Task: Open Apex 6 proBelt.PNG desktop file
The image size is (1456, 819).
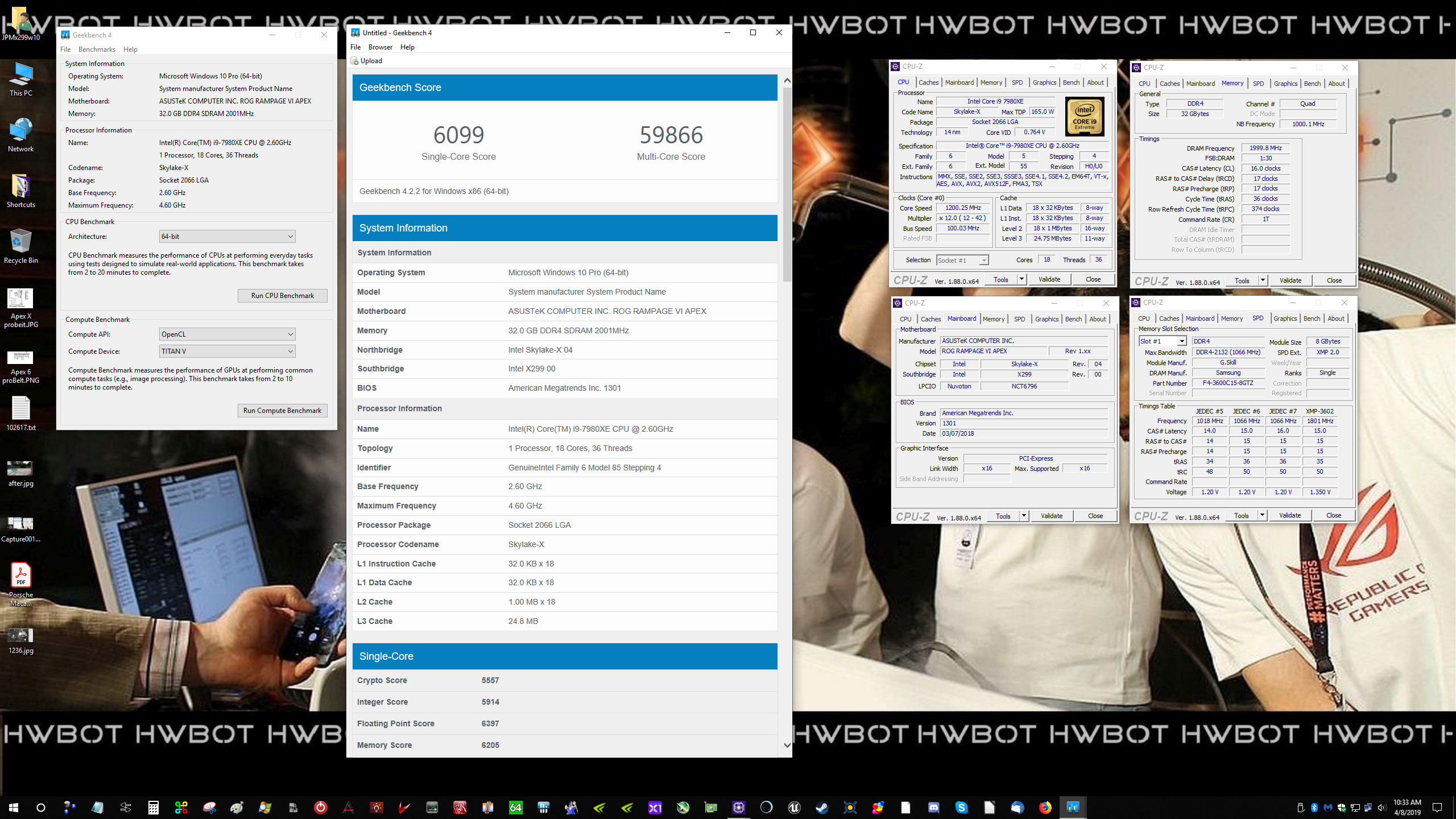Action: click(21, 367)
